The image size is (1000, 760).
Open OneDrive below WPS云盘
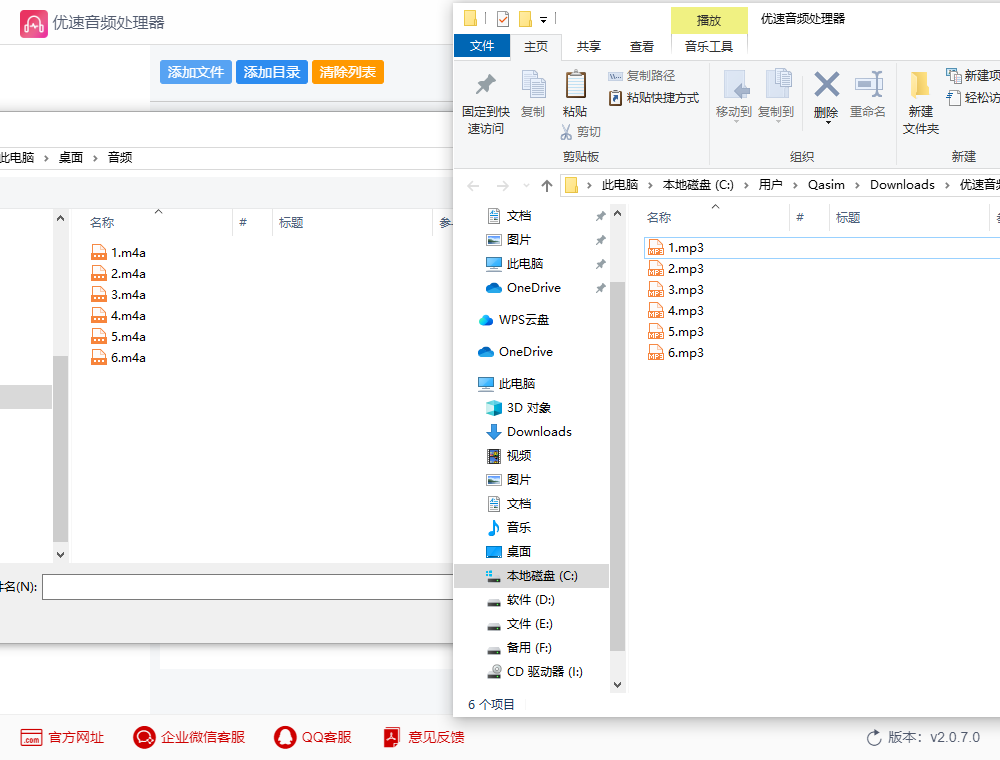pyautogui.click(x=515, y=352)
